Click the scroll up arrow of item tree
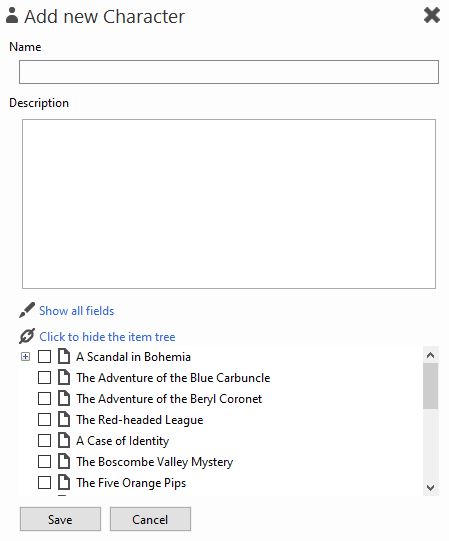 (430, 355)
